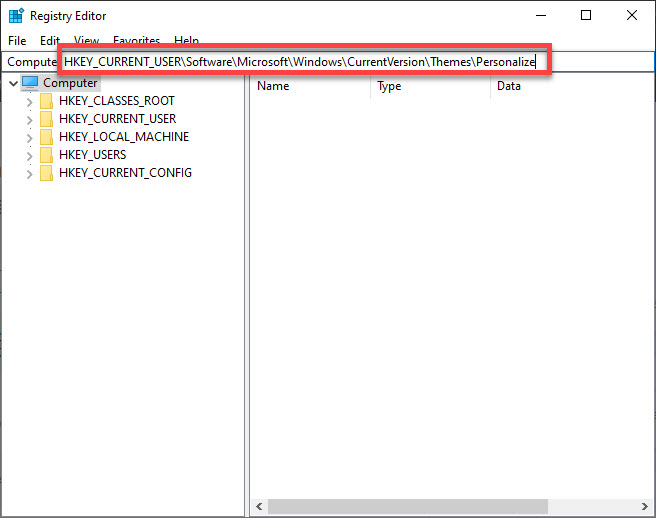Expand the HKEY_CURRENT_USER hive arrow
This screenshot has height=518, width=656.
pyautogui.click(x=29, y=119)
